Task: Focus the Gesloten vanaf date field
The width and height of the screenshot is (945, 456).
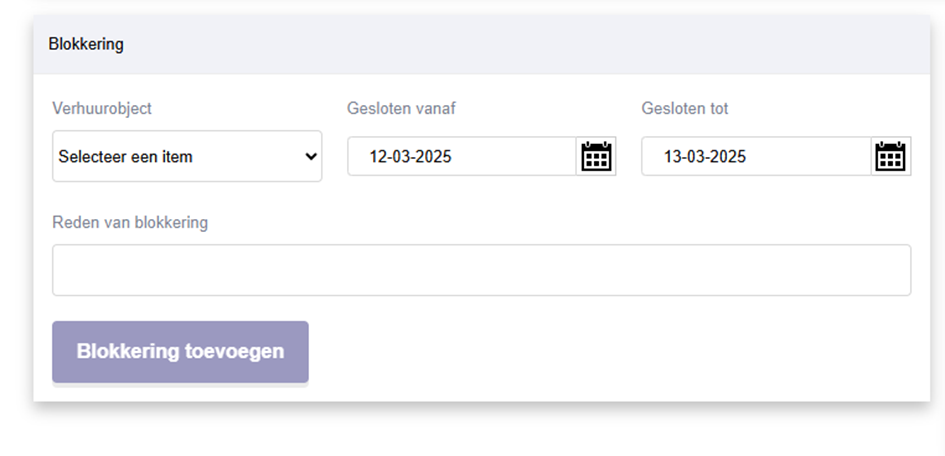Action: click(462, 157)
